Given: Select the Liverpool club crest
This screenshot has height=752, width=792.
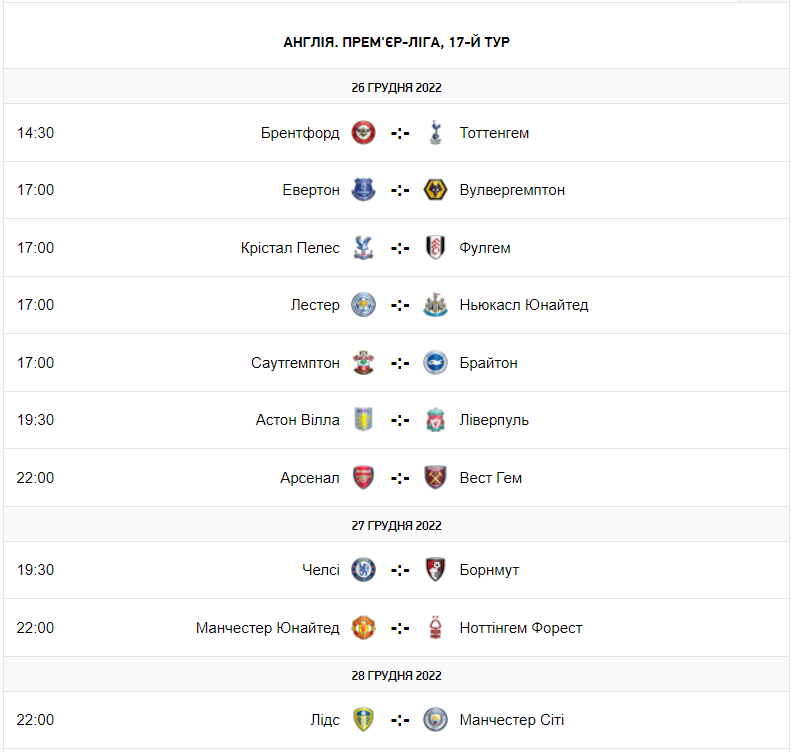Looking at the screenshot, I should click(x=435, y=420).
